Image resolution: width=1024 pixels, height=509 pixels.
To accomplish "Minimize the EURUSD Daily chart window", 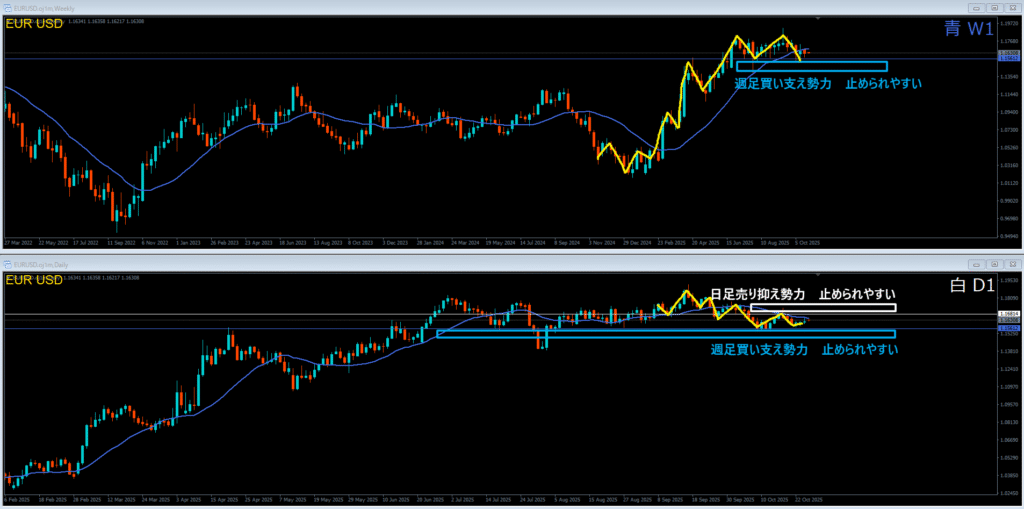I will pos(977,265).
